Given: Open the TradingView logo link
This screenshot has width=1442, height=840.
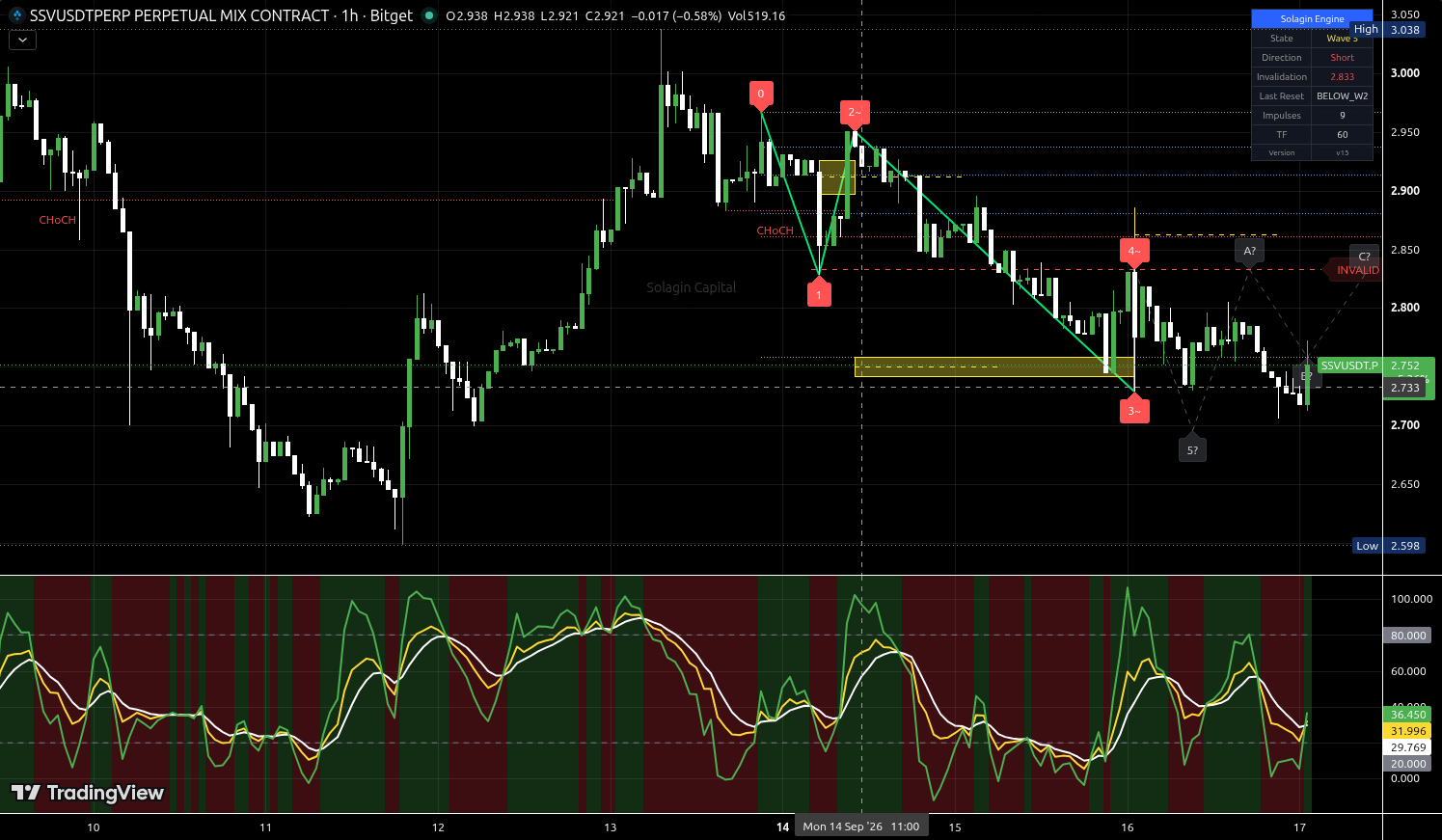Looking at the screenshot, I should [88, 793].
